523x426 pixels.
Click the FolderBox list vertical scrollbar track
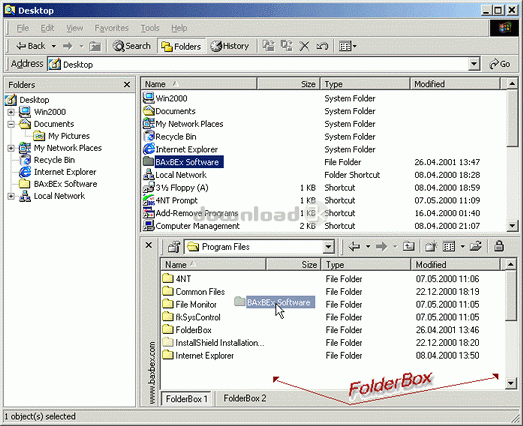[x=511, y=350]
